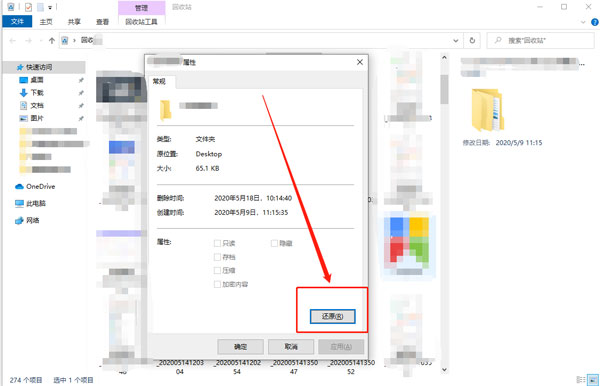
Task: Click the 65.1 KB size value
Action: pyautogui.click(x=207, y=168)
